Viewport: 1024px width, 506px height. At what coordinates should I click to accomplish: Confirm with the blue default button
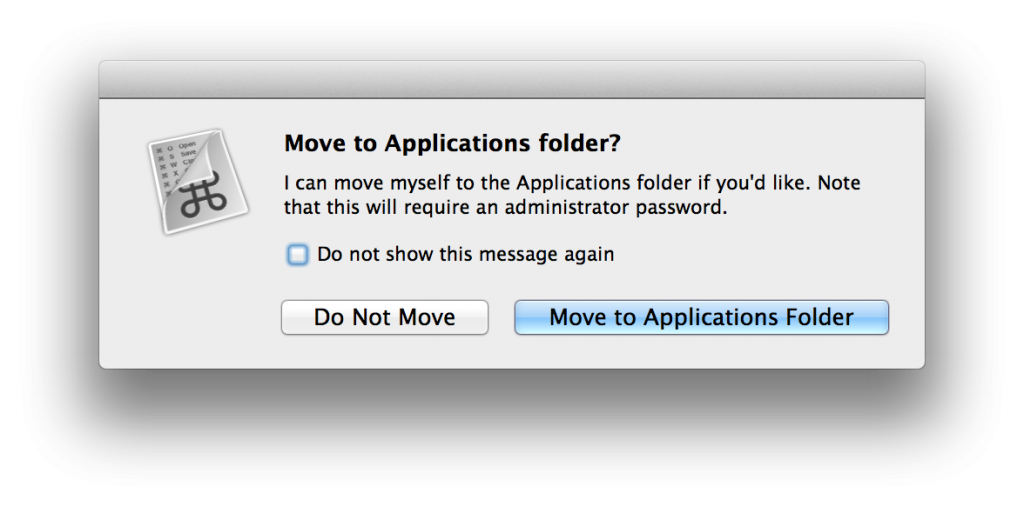coord(701,317)
